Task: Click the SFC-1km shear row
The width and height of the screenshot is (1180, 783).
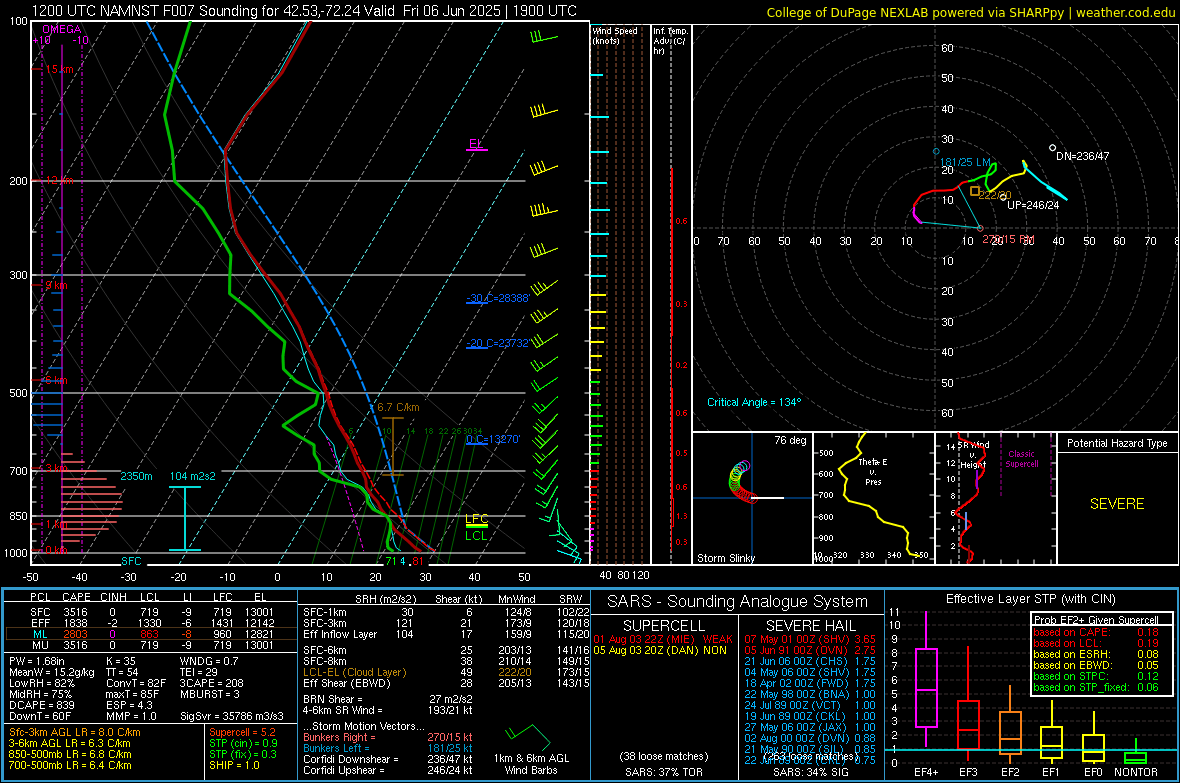Action: 446,612
